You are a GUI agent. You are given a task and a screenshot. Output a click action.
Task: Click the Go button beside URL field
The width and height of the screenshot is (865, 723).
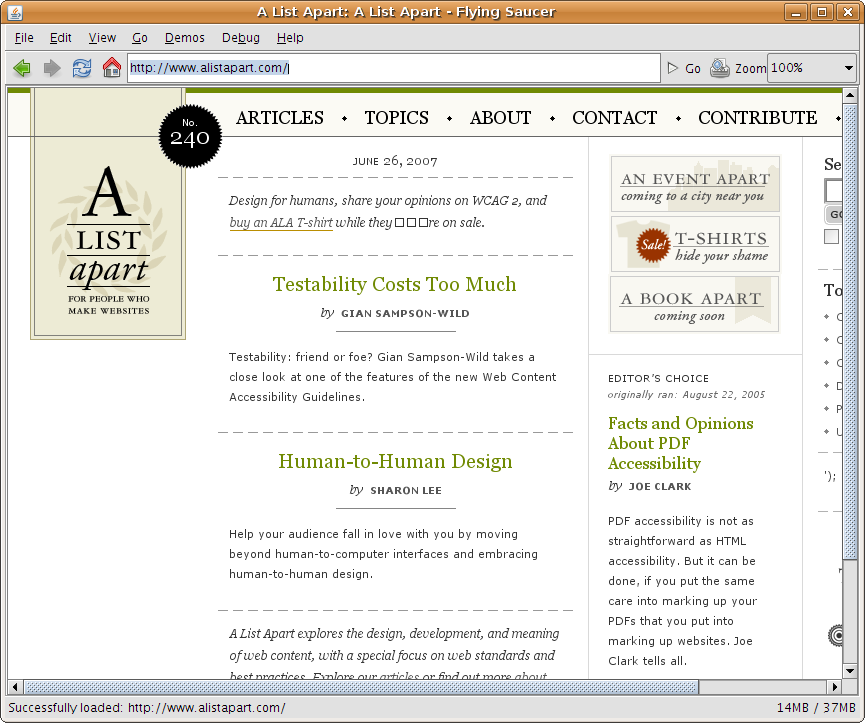pyautogui.click(x=684, y=68)
